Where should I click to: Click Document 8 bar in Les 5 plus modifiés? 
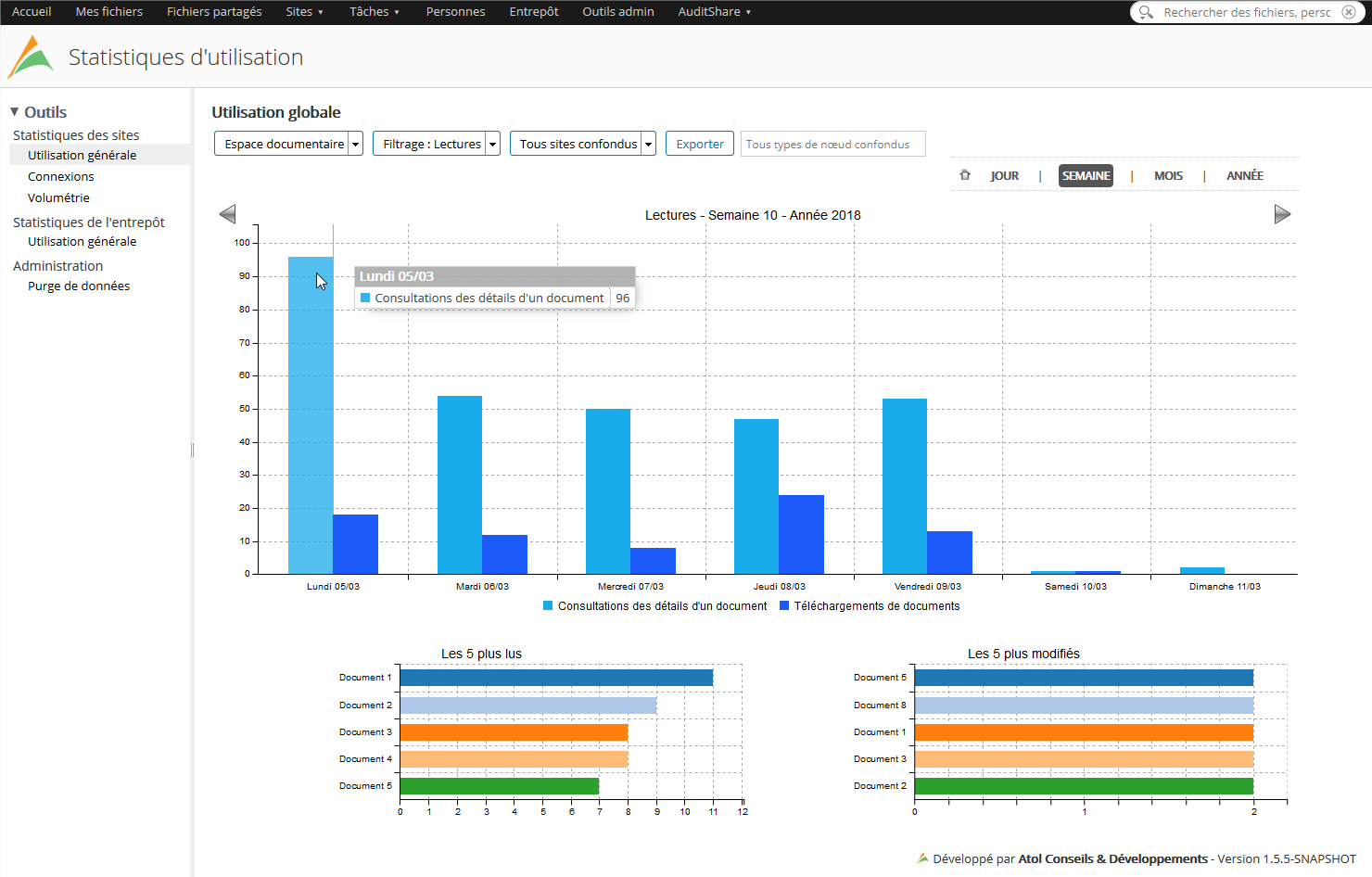point(1084,705)
